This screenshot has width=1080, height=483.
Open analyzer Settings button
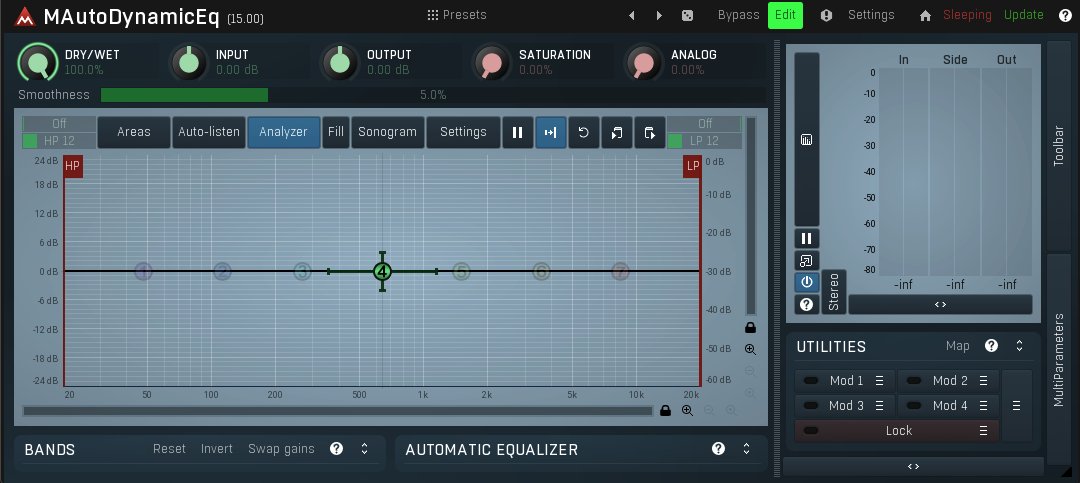[x=463, y=132]
